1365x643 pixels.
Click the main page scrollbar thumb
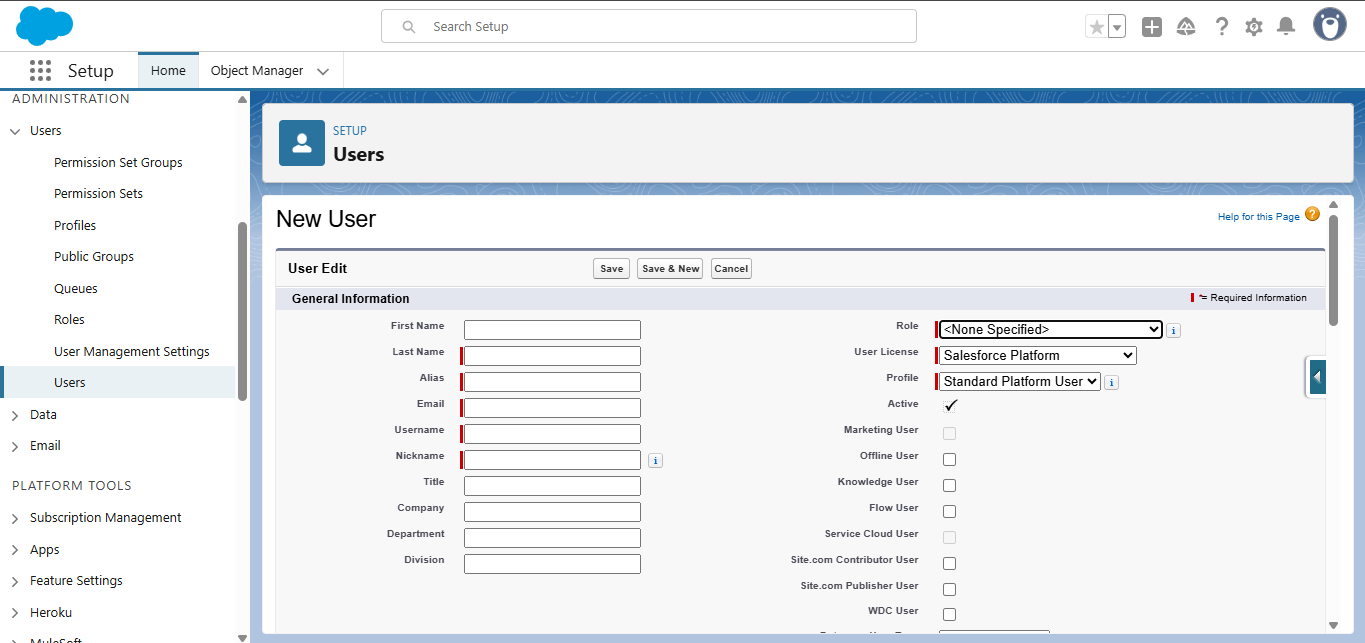tap(1333, 268)
